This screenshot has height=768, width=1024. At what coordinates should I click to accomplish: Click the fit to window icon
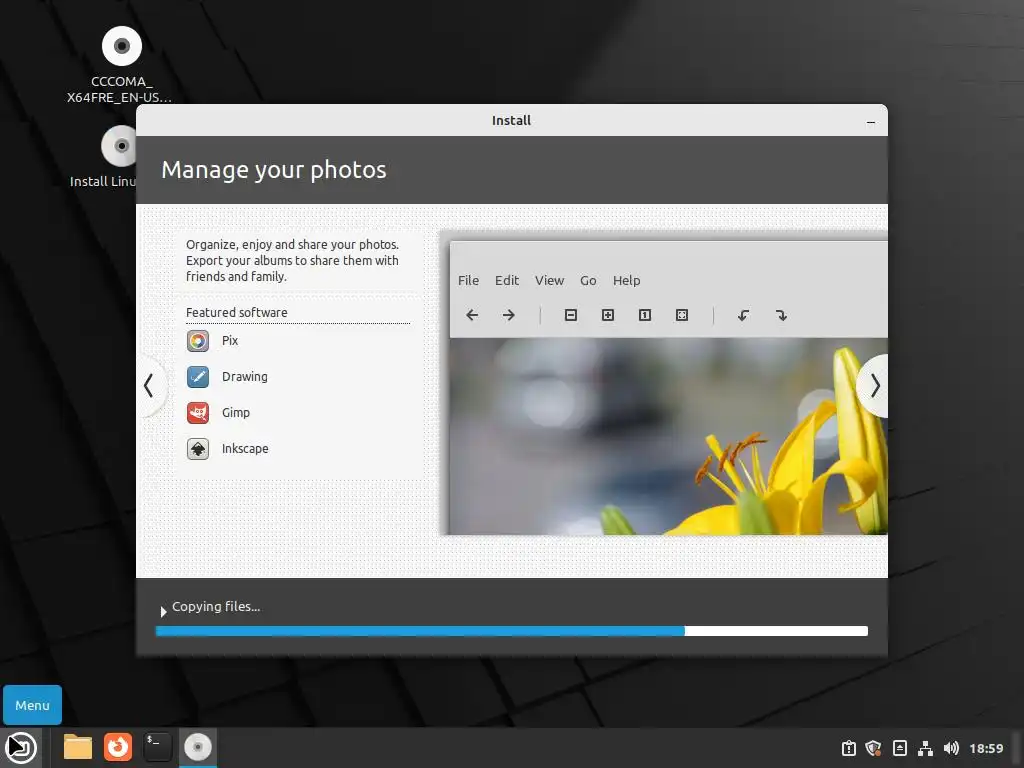[x=682, y=315]
